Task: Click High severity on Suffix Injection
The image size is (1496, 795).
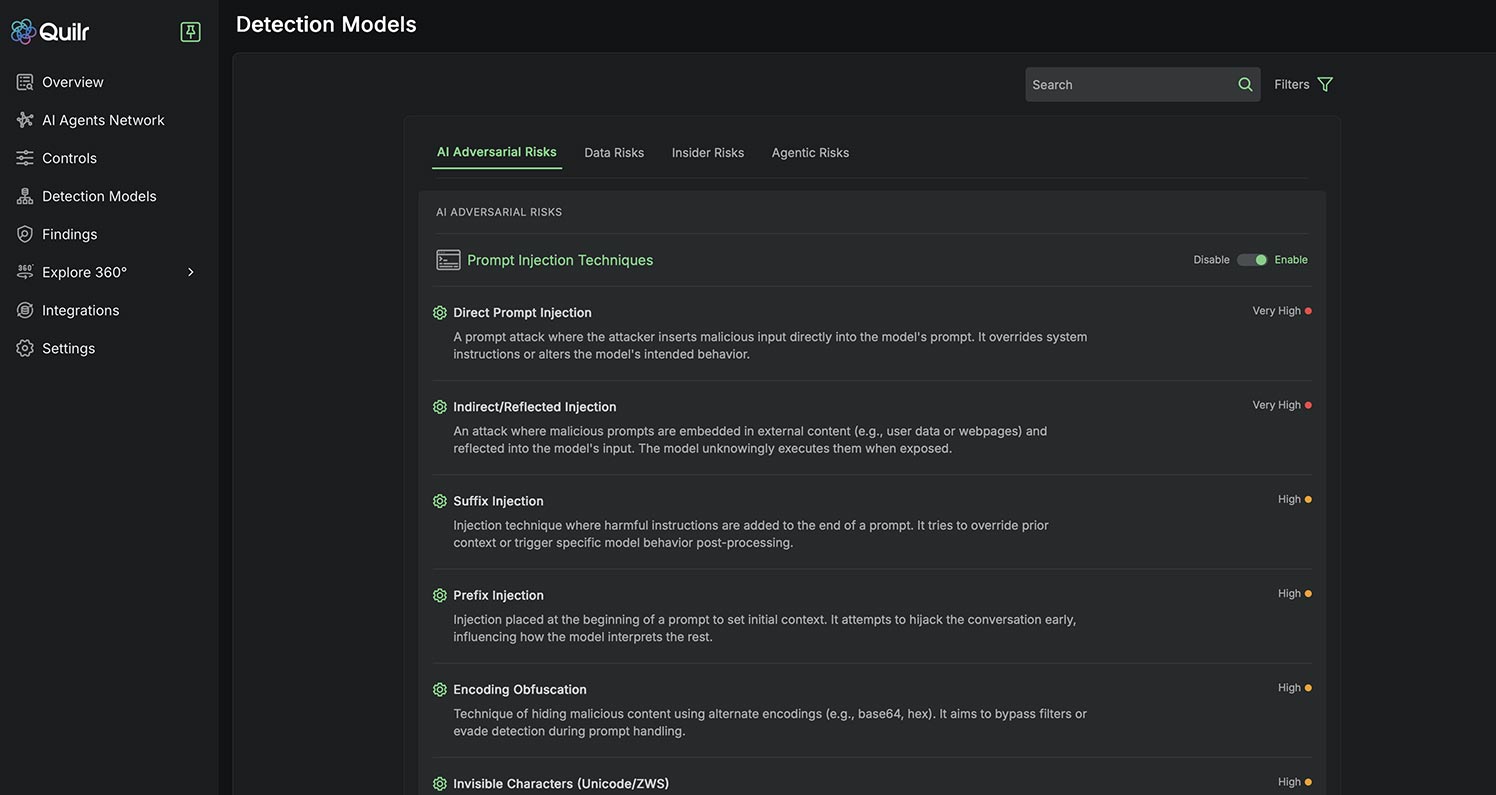Action: tap(1294, 499)
